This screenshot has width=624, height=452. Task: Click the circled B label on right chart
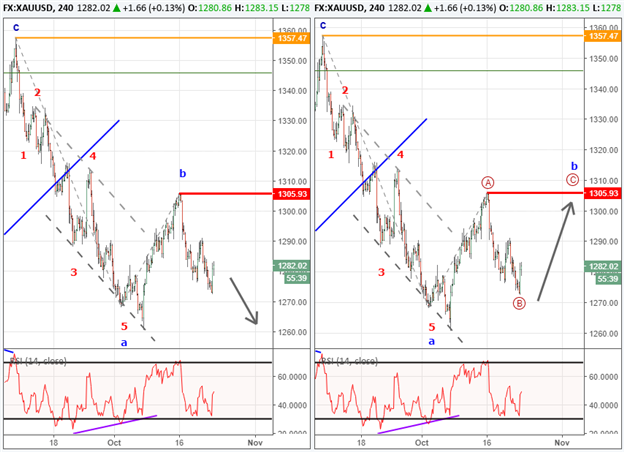519,304
